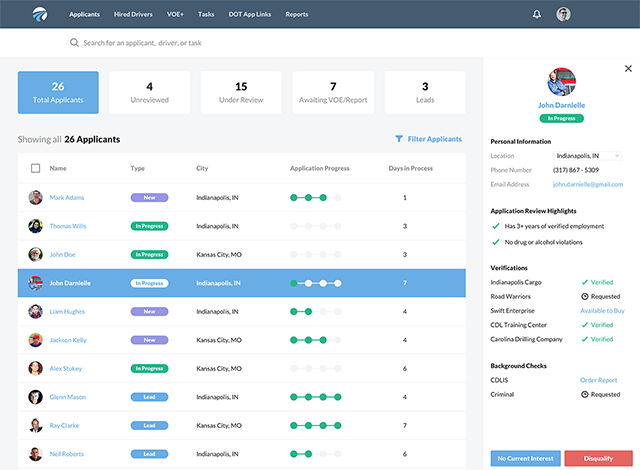Click the Days in Process column header
The height and width of the screenshot is (470, 640).
point(411,168)
